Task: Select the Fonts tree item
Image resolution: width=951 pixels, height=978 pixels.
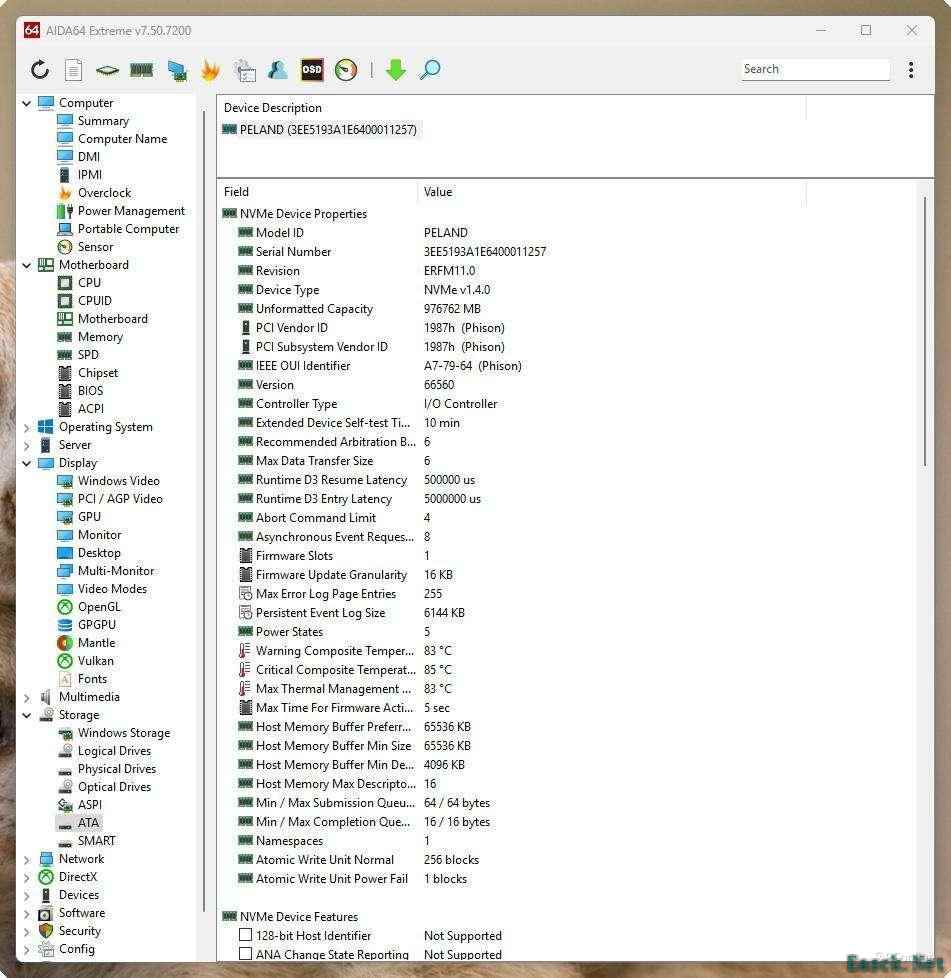Action: tap(92, 679)
